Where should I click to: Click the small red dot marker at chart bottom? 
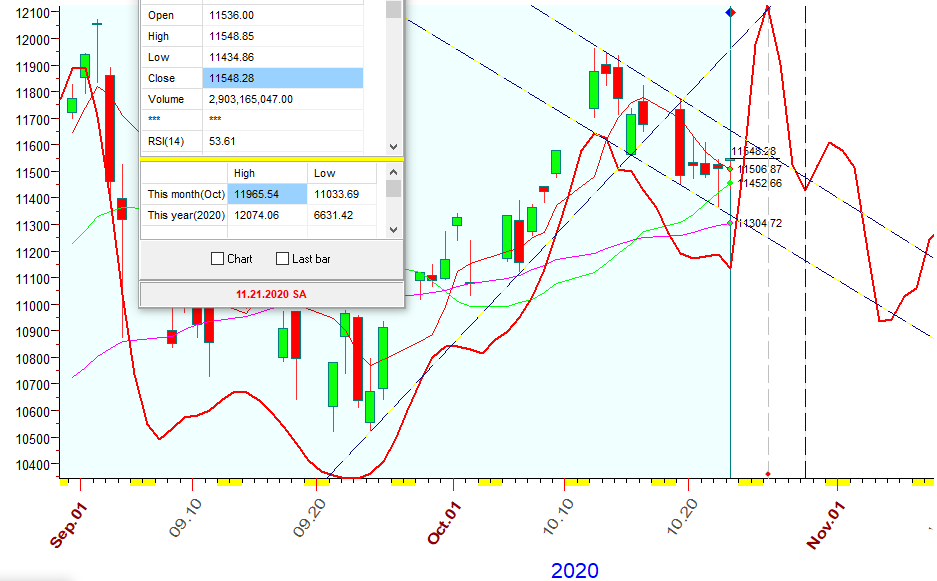coord(768,473)
